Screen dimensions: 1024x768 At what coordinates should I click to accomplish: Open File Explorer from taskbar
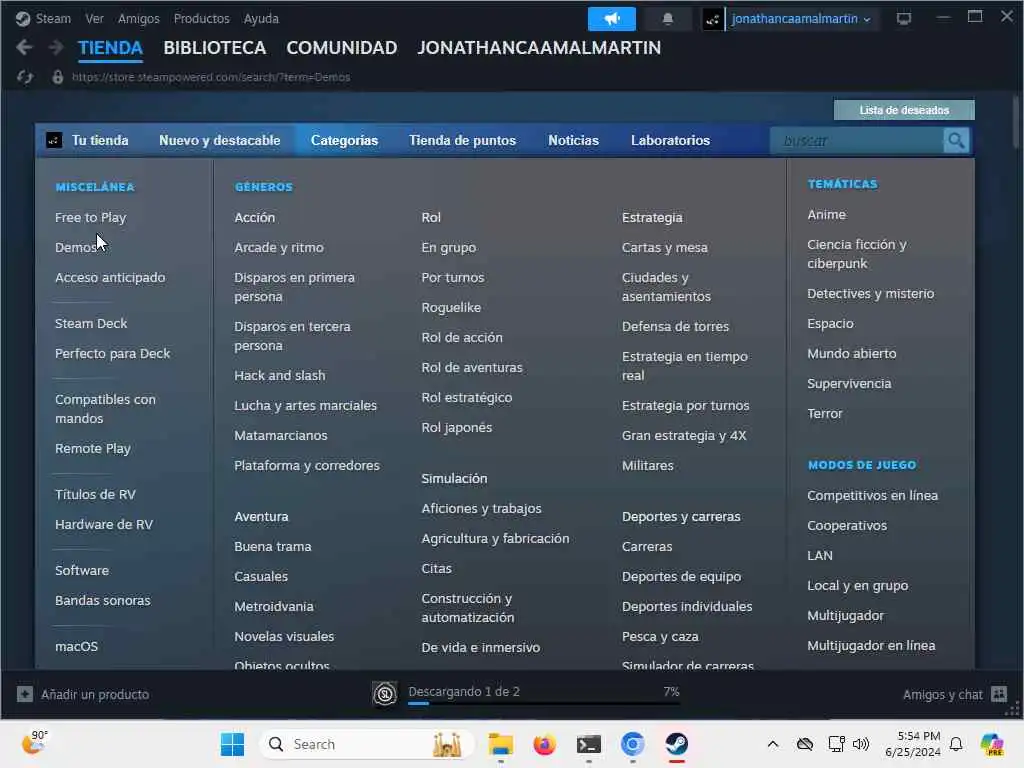coord(500,744)
